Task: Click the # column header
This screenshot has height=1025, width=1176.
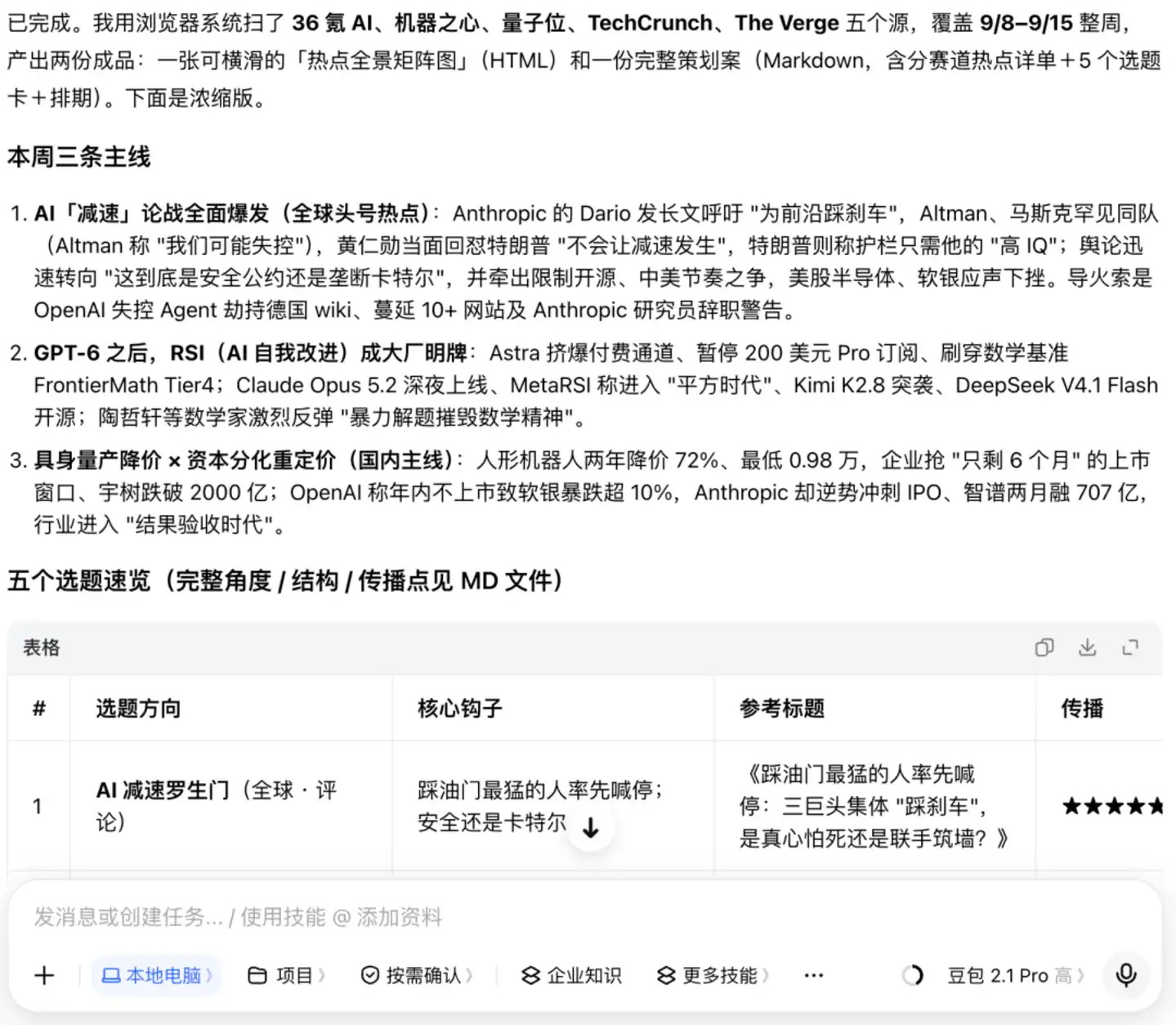Action: [x=38, y=708]
